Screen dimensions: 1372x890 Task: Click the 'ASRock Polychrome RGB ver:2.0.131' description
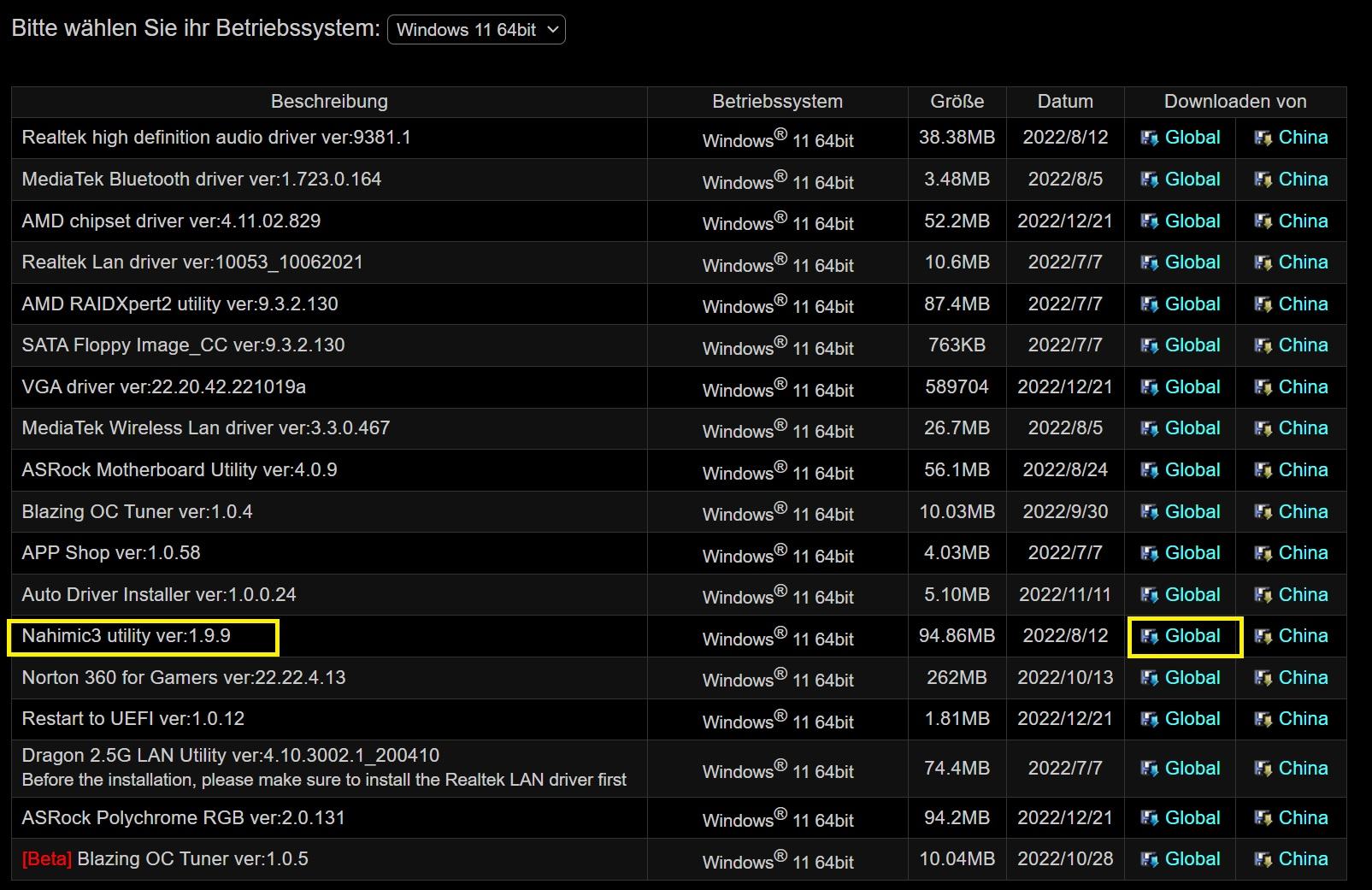pyautogui.click(x=184, y=818)
